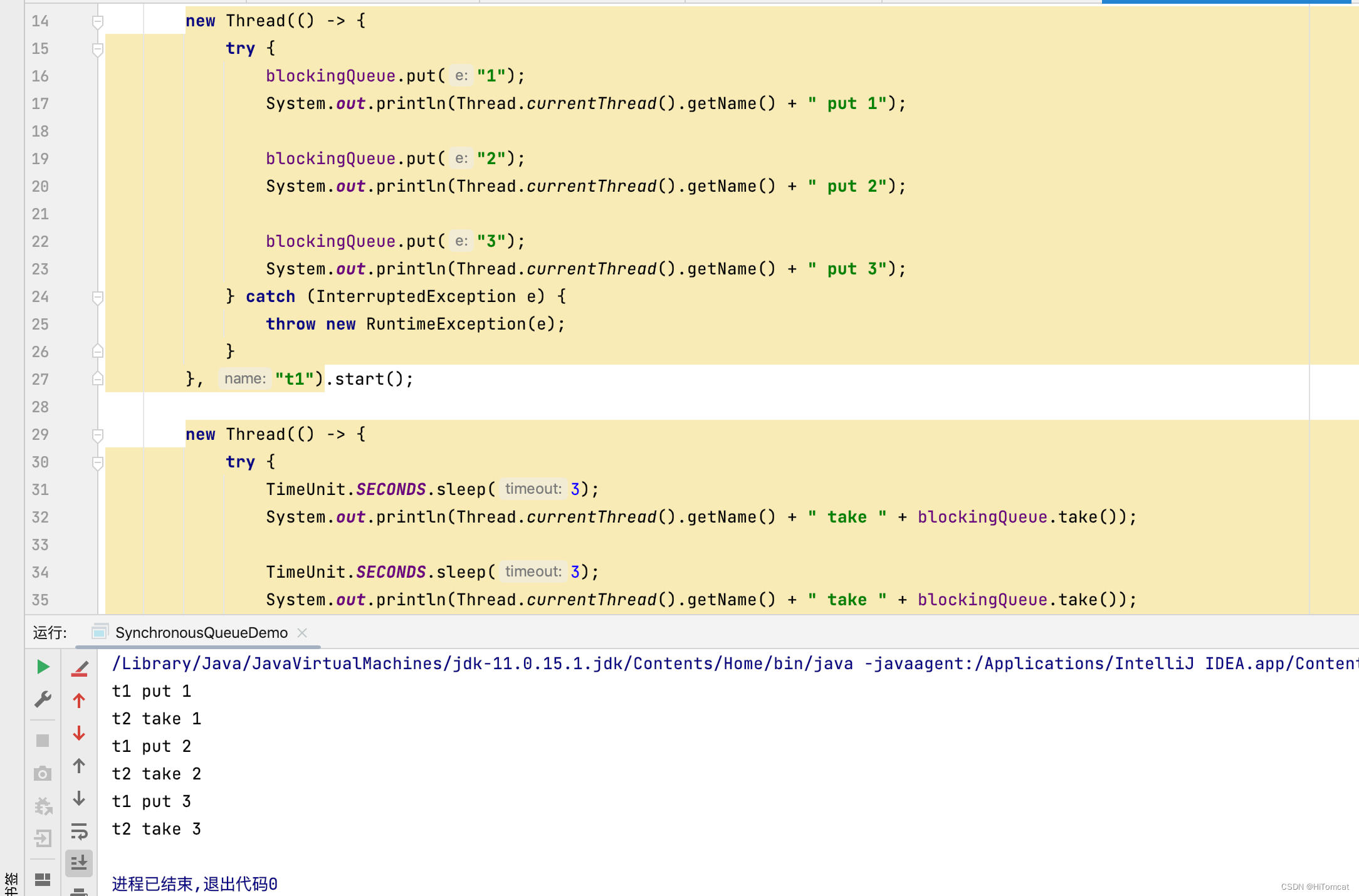The image size is (1359, 896).
Task: Click the stop process square icon
Action: click(x=43, y=741)
